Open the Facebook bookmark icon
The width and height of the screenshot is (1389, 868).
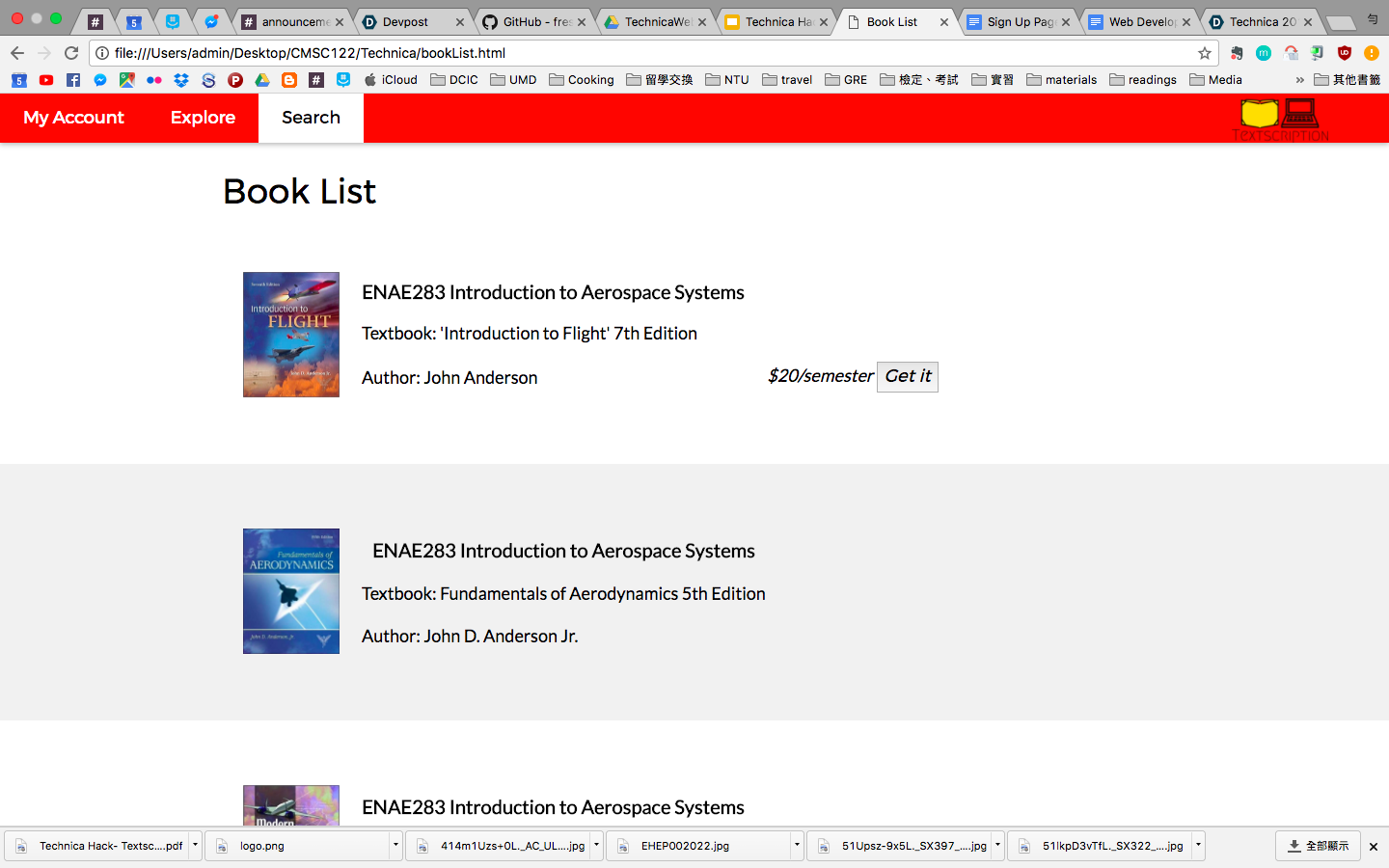coord(73,80)
